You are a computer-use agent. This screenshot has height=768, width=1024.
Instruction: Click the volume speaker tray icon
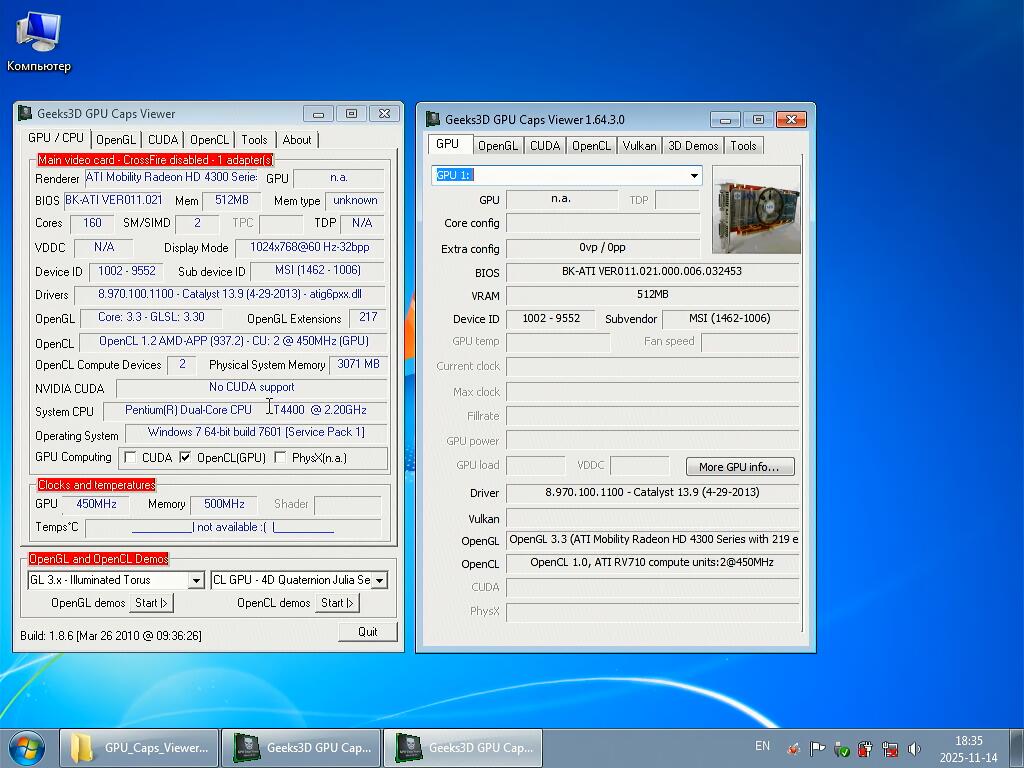click(914, 748)
